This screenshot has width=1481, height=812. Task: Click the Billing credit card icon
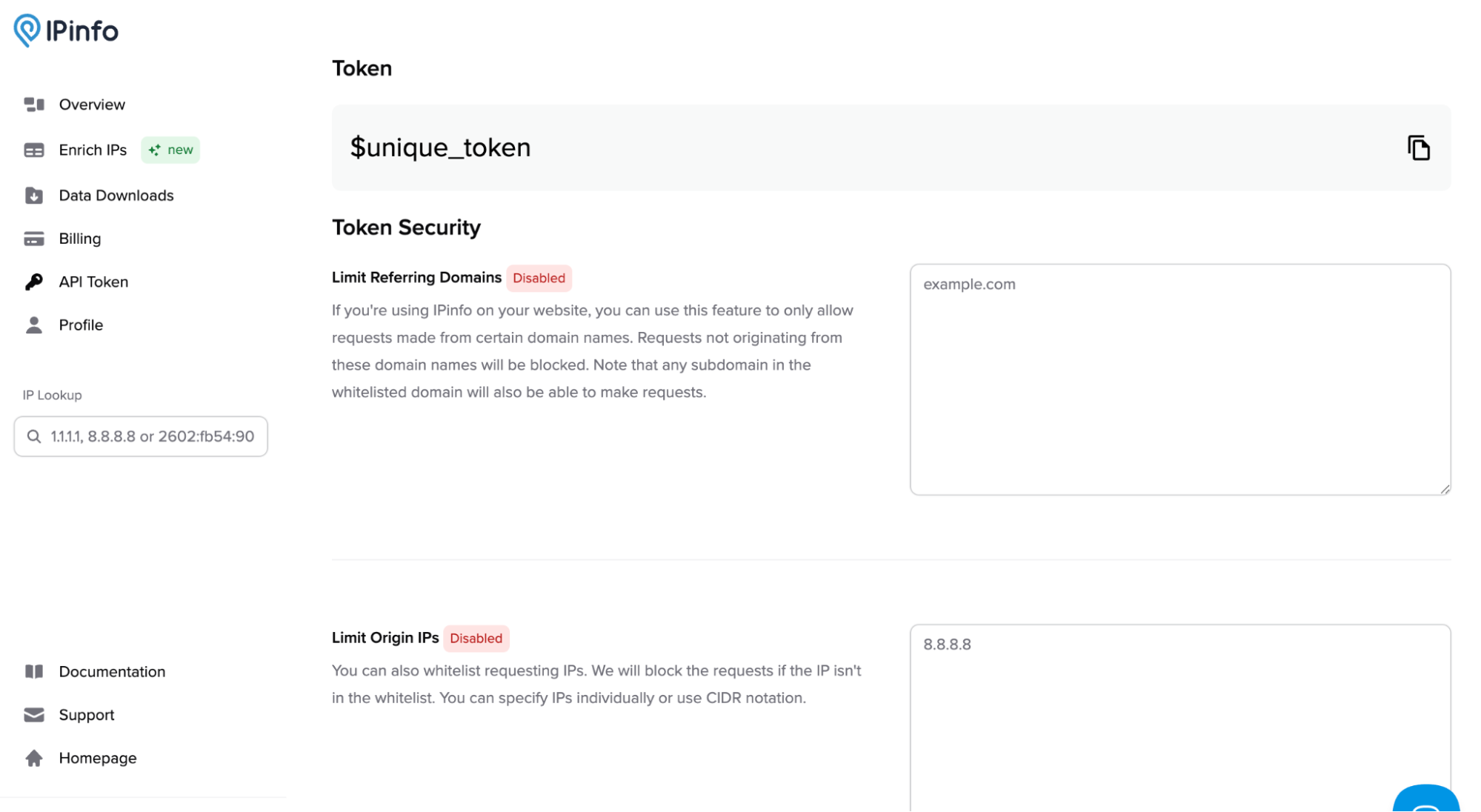(34, 239)
